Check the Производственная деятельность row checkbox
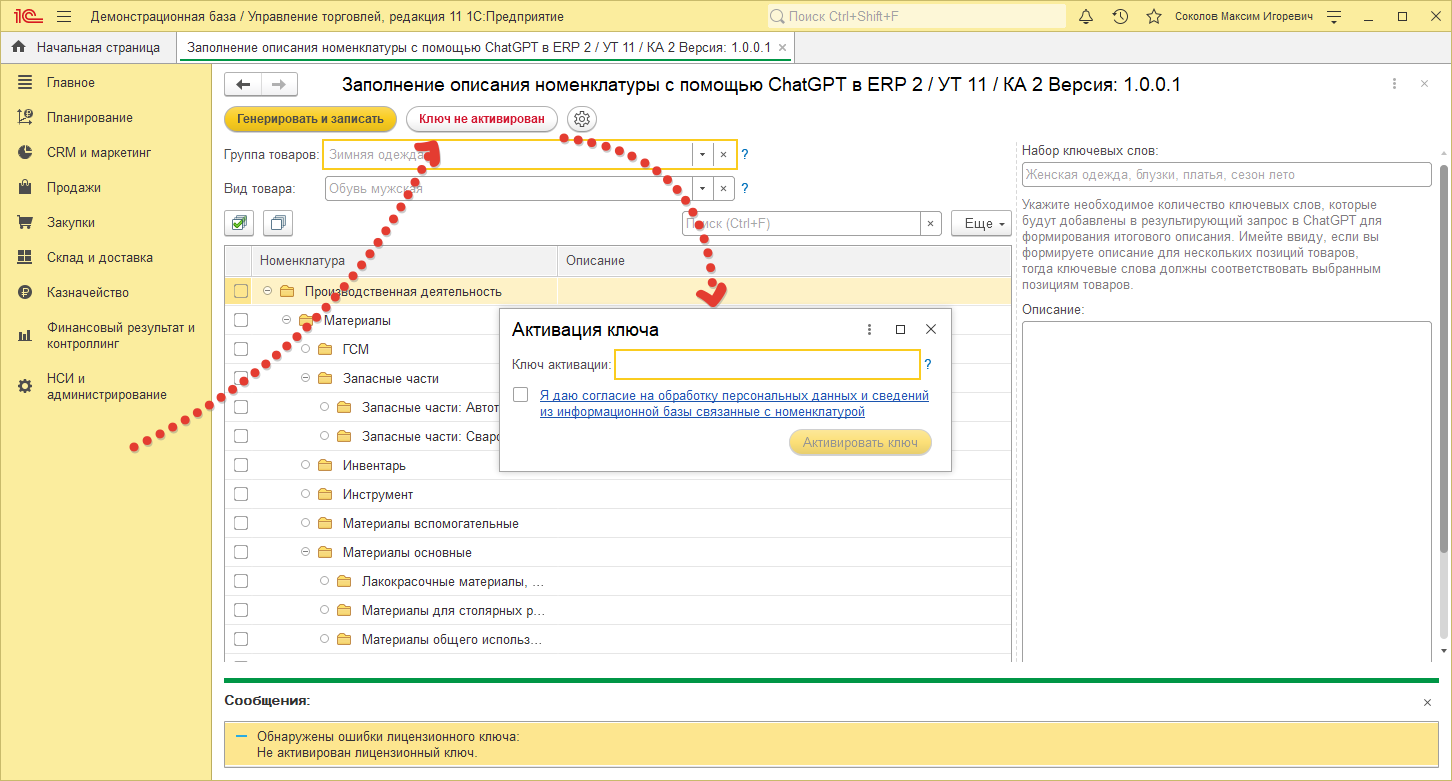The height and width of the screenshot is (781, 1452). 240,291
